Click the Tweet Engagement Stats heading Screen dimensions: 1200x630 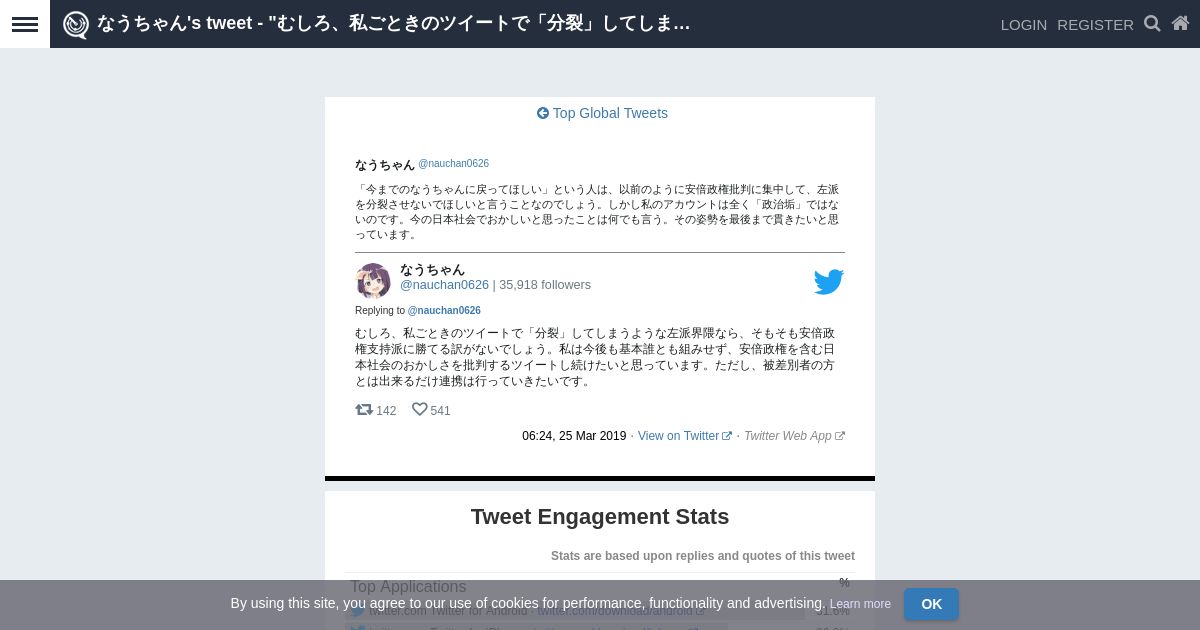[600, 517]
